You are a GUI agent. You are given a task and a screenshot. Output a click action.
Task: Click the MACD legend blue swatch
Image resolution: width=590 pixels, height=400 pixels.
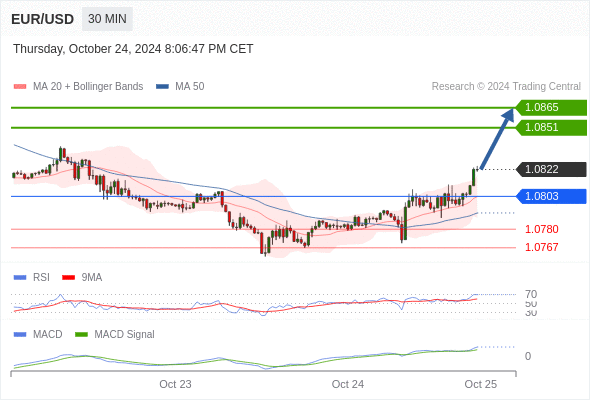coord(20,335)
